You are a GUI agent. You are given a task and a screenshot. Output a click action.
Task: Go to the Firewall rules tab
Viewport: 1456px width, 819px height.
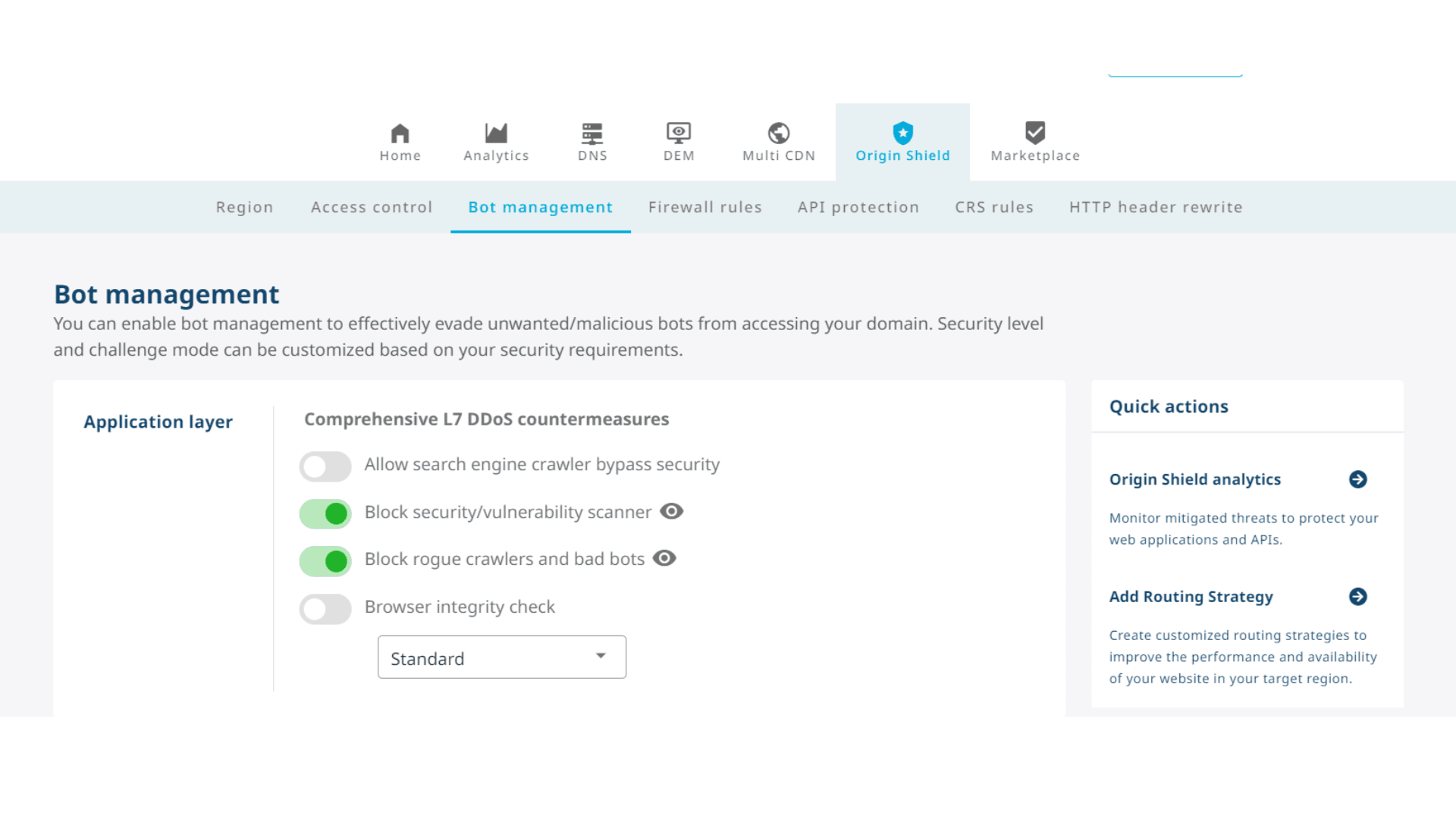tap(705, 207)
